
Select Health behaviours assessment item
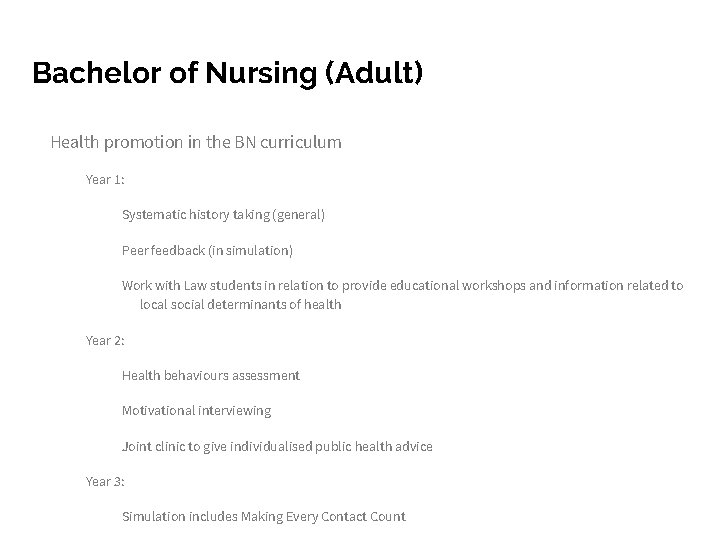pos(211,376)
